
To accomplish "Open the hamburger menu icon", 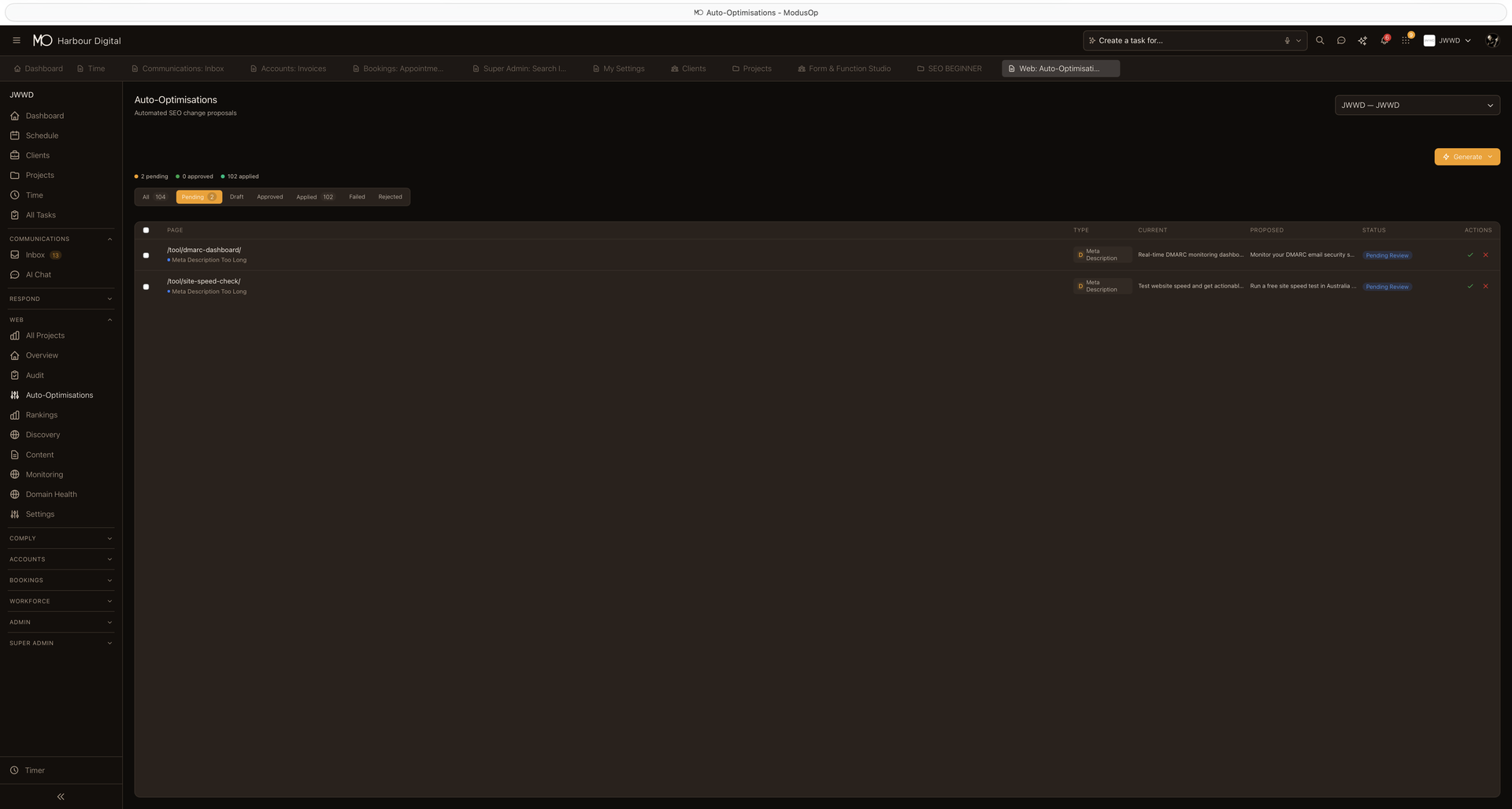I will (17, 40).
